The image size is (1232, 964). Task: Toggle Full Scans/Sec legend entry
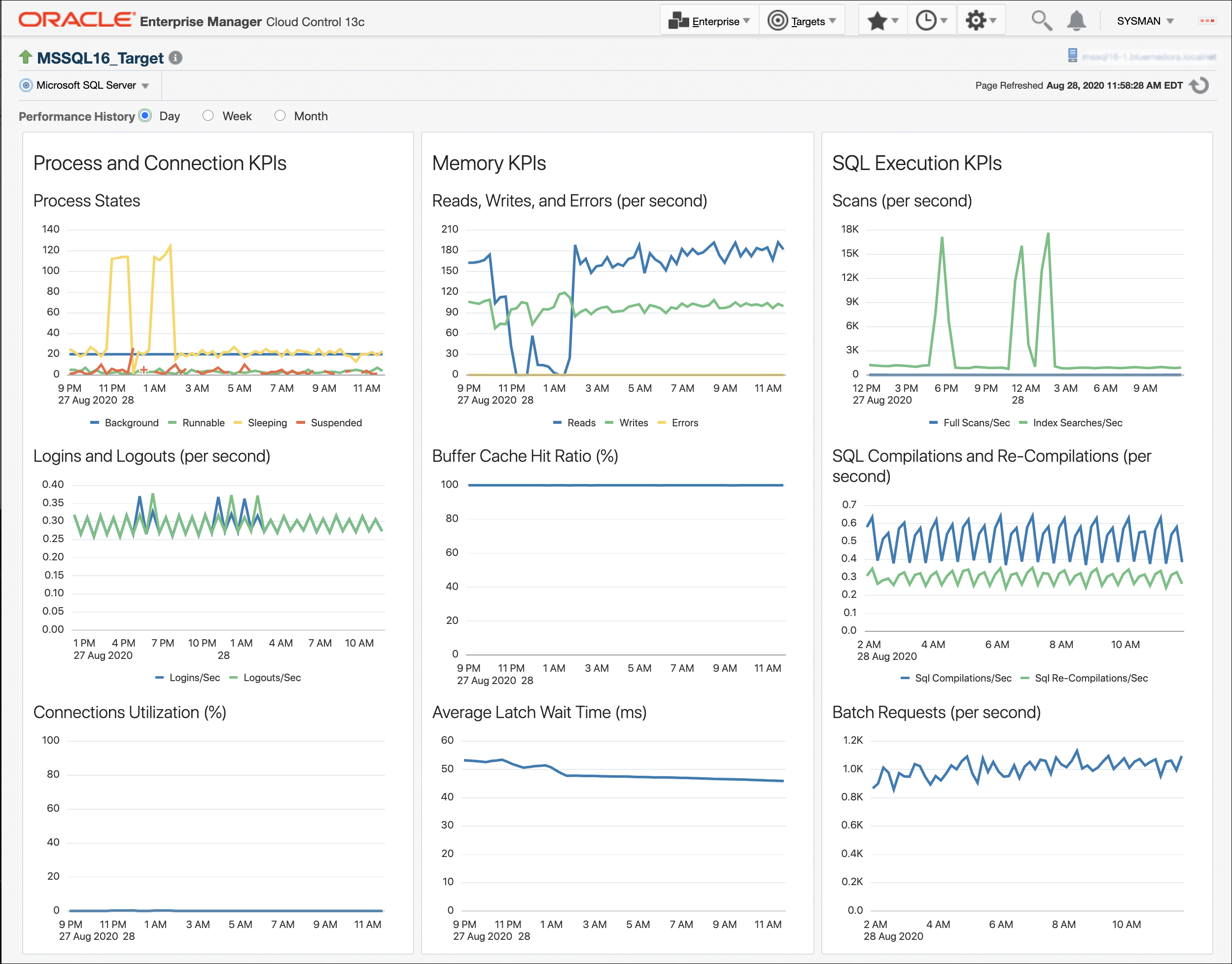[969, 423]
